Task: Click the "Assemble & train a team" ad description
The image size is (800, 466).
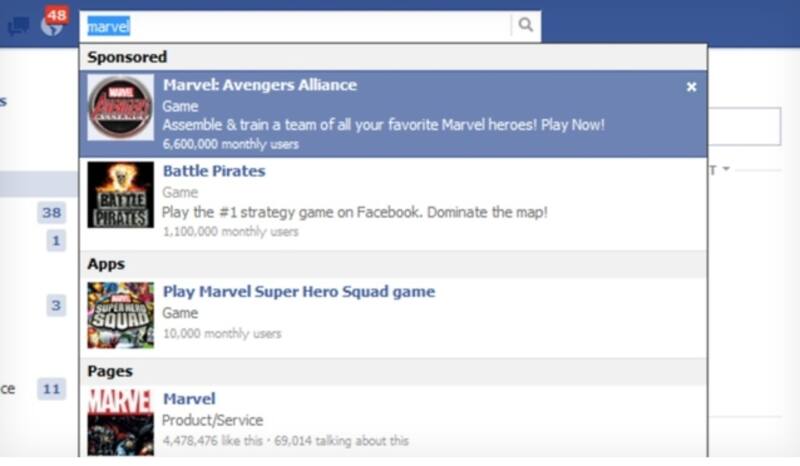Action: pyautogui.click(x=384, y=126)
